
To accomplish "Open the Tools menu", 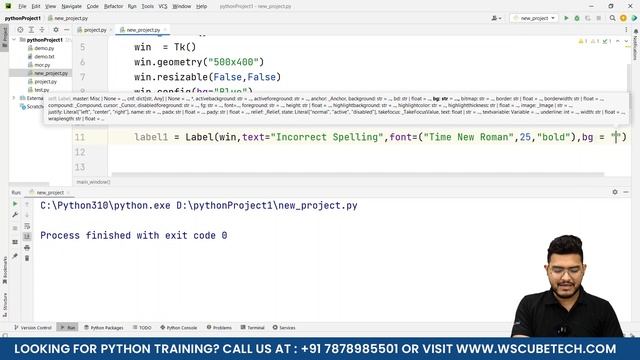I will 147,6.
